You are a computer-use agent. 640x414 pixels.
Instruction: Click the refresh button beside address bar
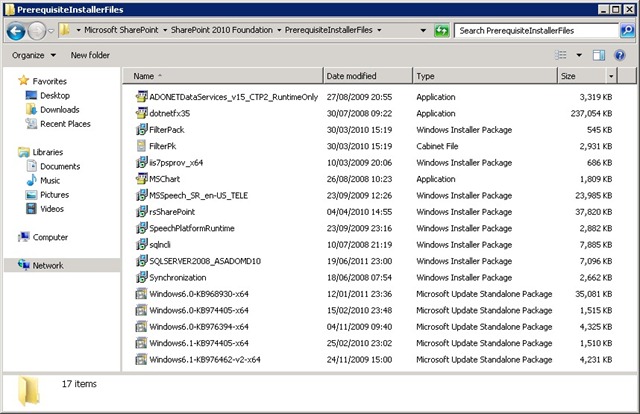pyautogui.click(x=441, y=31)
